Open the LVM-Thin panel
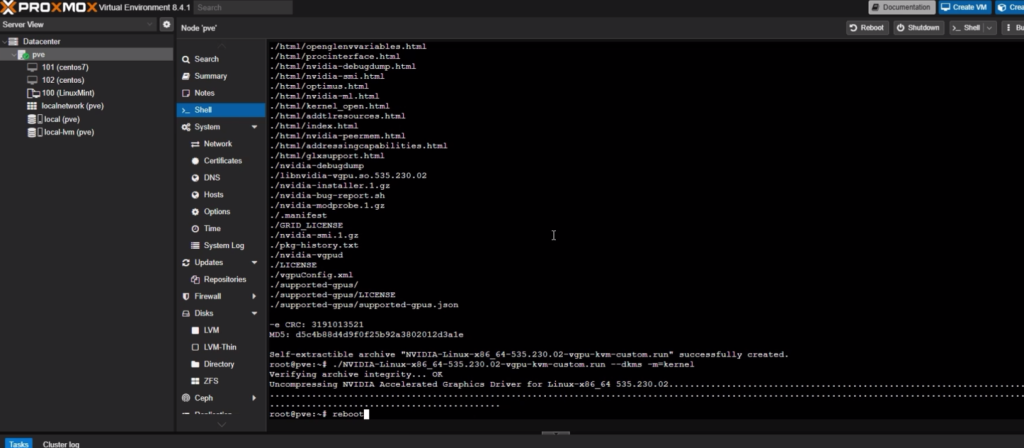Screen dimensions: 1024x448 [220, 347]
